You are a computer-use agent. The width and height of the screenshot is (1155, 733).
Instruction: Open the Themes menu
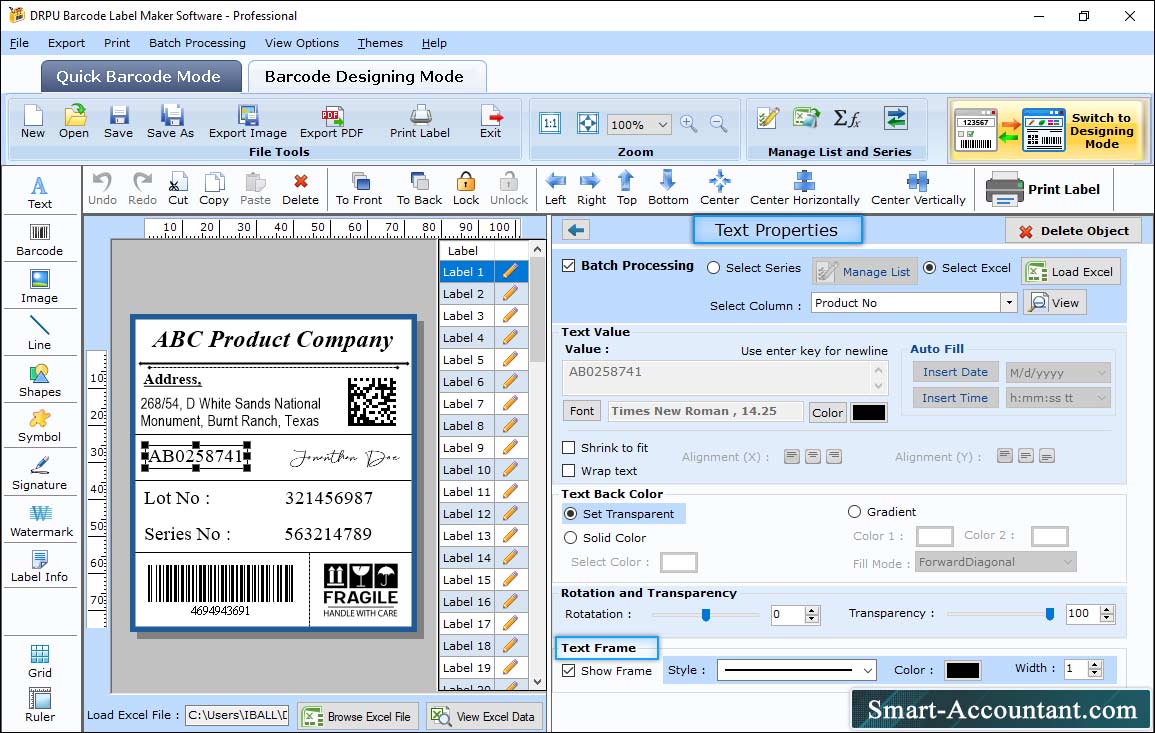[380, 43]
